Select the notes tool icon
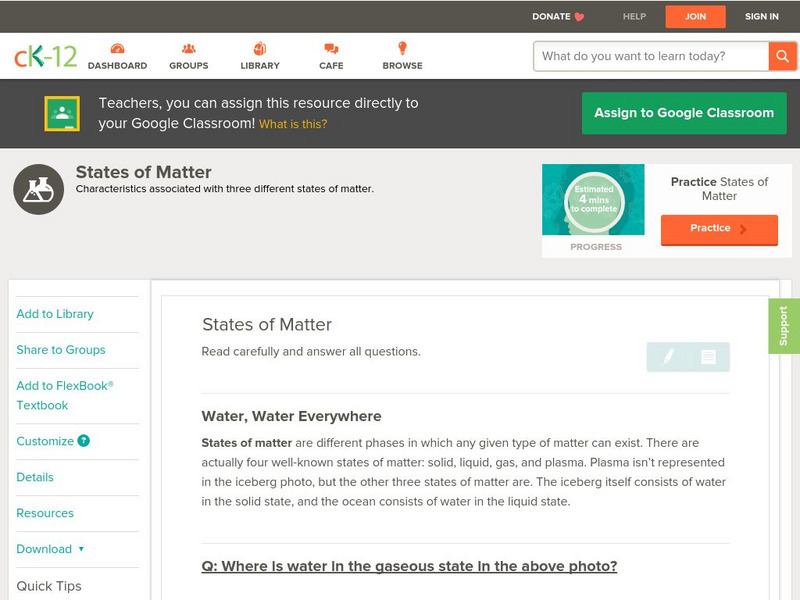The width and height of the screenshot is (800, 600). (708, 357)
